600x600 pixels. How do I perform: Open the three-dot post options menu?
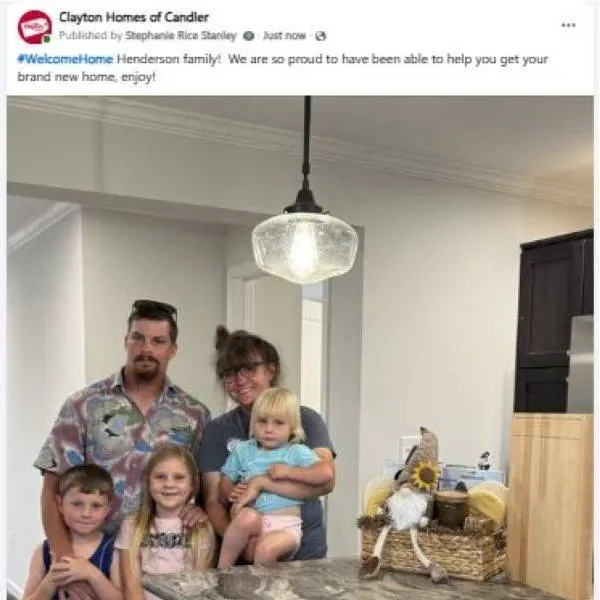[568, 25]
